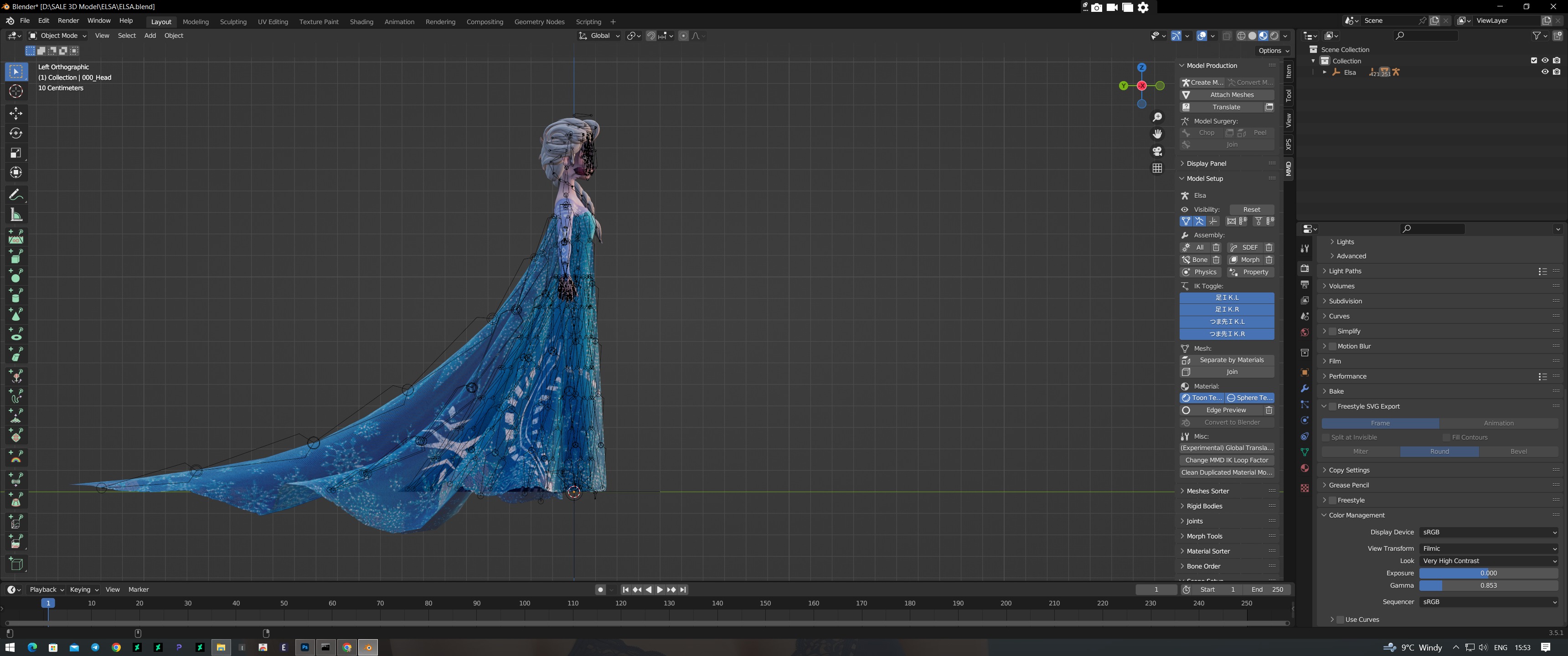
Task: Open the Material properties sphere icon
Action: (1305, 468)
